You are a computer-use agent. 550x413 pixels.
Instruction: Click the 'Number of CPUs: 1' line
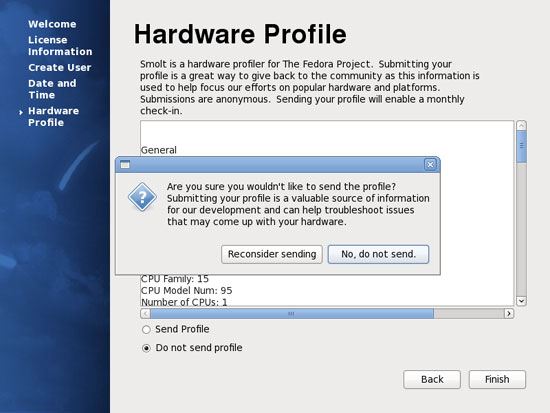point(184,302)
